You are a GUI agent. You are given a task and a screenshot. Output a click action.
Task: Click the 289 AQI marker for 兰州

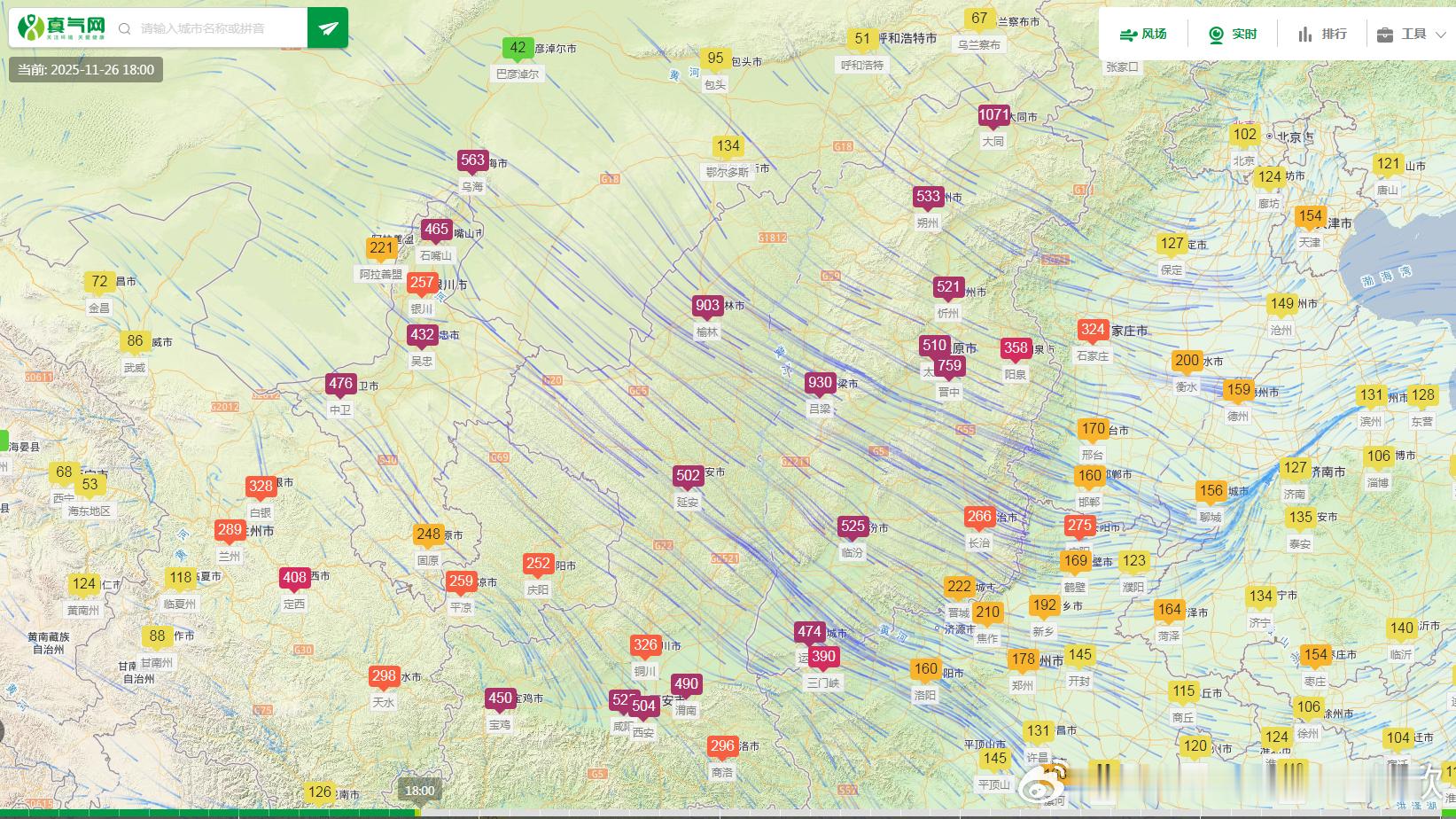[x=230, y=531]
